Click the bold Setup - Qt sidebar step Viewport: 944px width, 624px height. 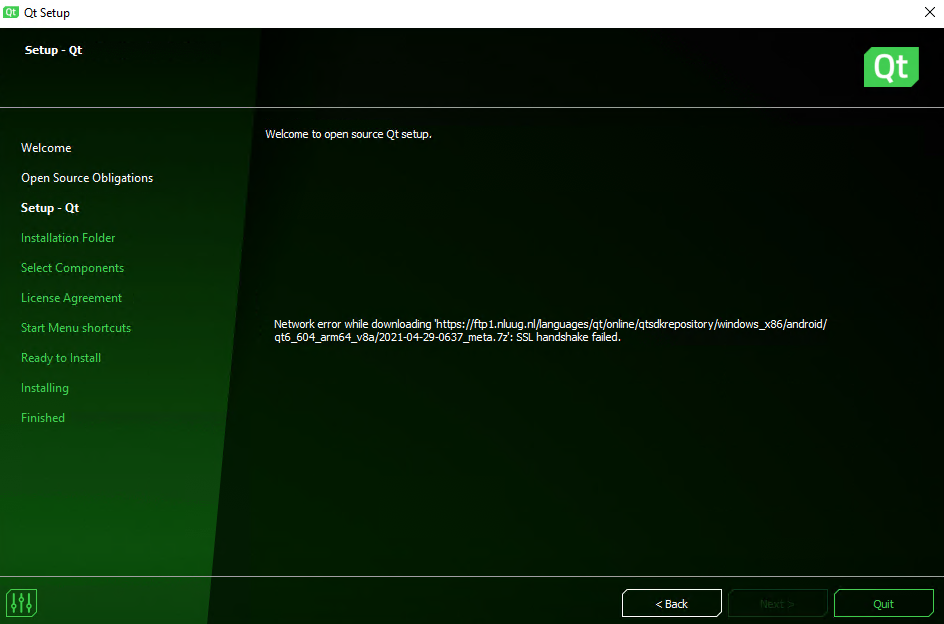coord(50,208)
